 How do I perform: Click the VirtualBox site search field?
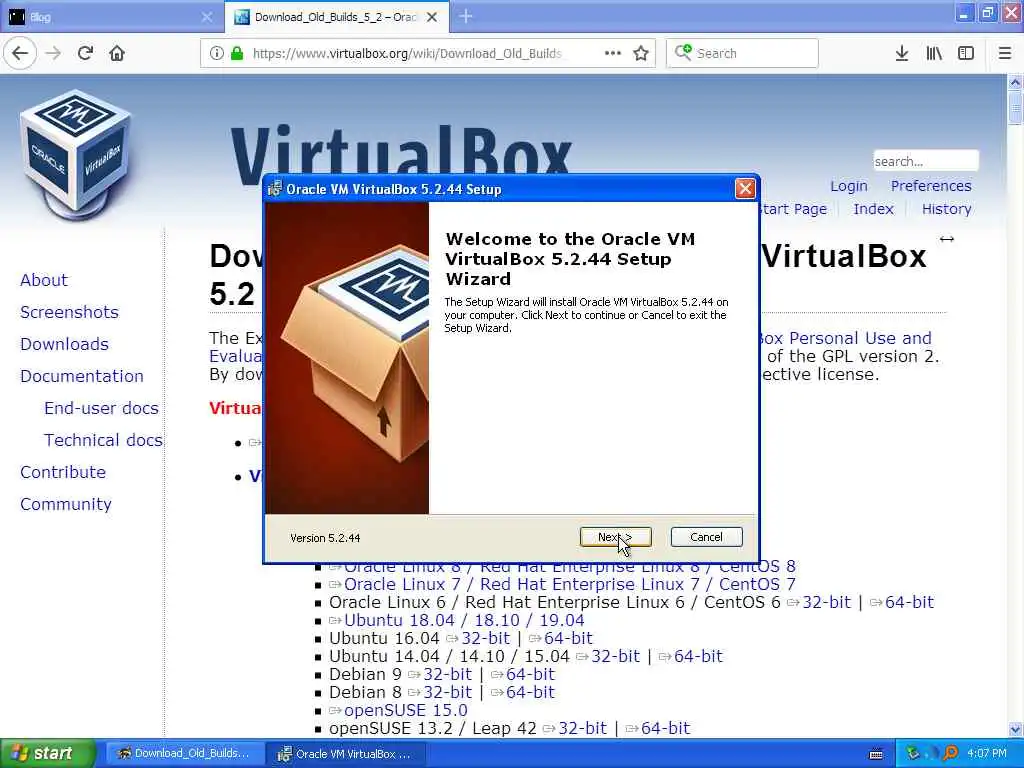click(x=925, y=161)
